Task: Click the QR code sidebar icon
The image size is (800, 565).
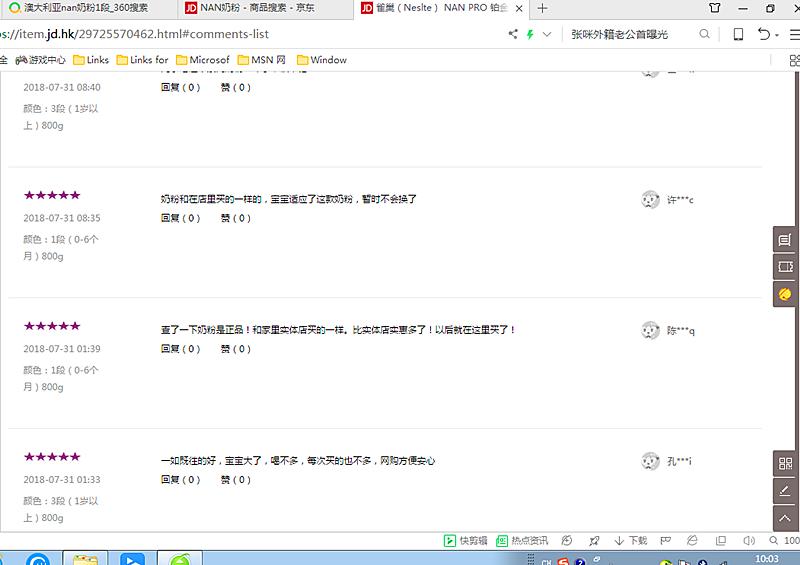Action: (785, 464)
